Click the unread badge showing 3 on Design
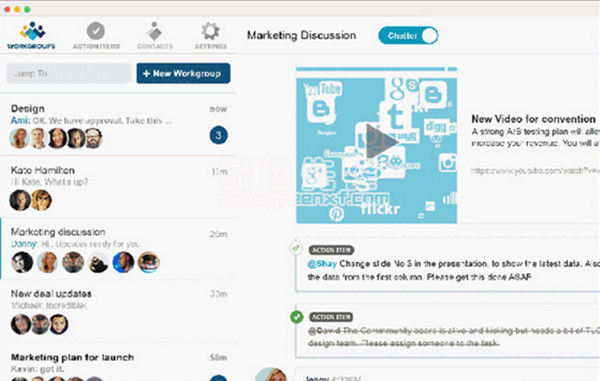The image size is (600, 381). click(x=218, y=135)
